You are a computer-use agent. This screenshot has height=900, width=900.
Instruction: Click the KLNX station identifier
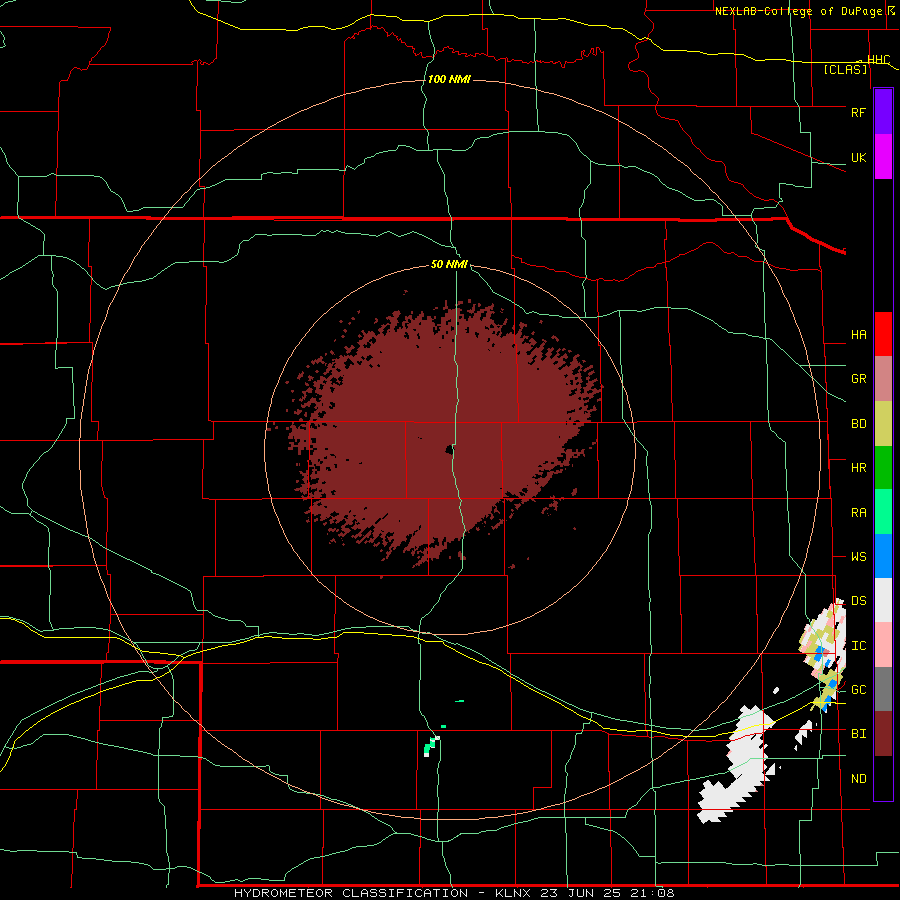point(514,893)
